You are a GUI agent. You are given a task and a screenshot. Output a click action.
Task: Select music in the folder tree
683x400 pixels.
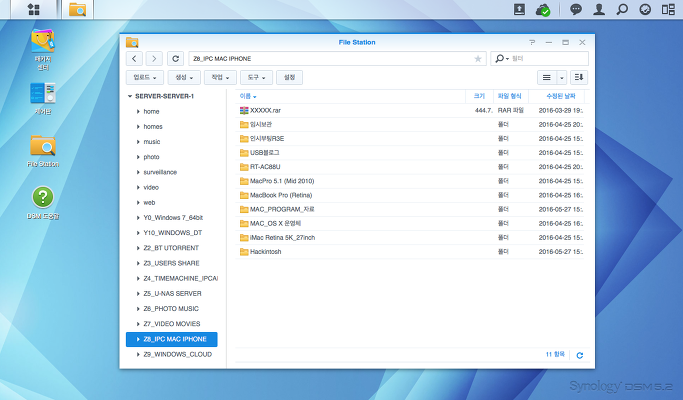(x=152, y=142)
